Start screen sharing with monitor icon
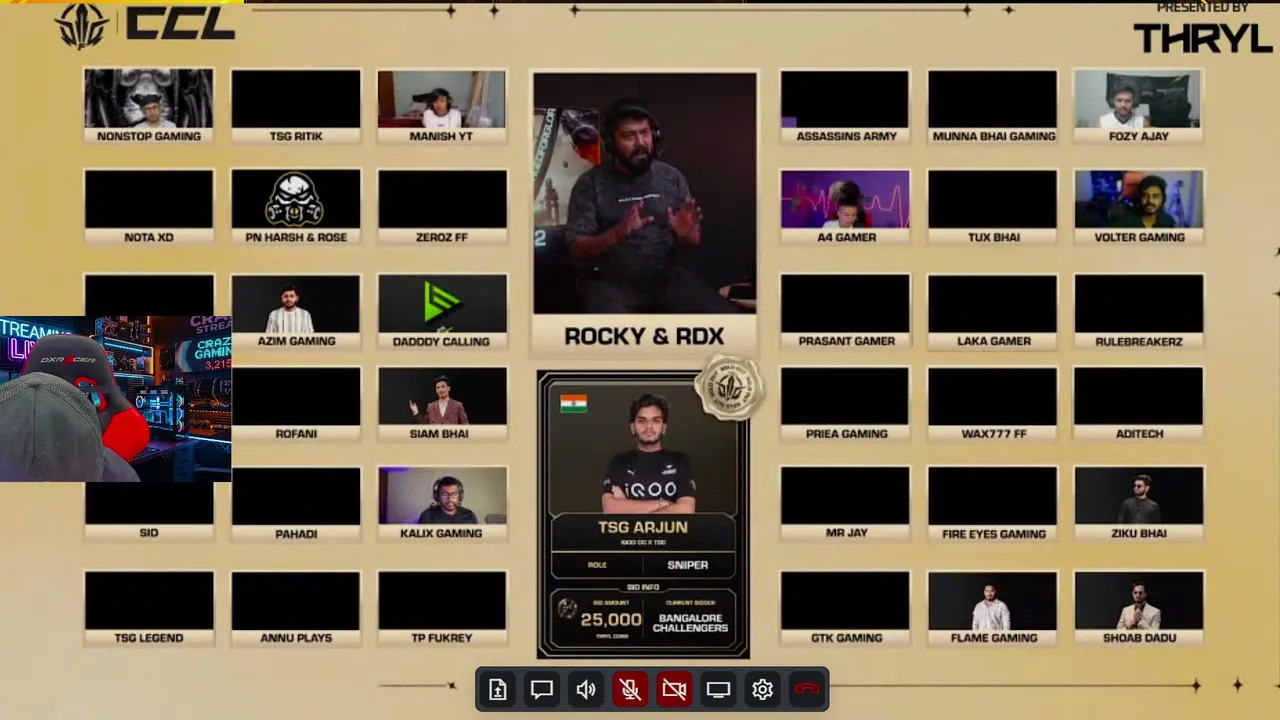The image size is (1280, 720). 718,689
